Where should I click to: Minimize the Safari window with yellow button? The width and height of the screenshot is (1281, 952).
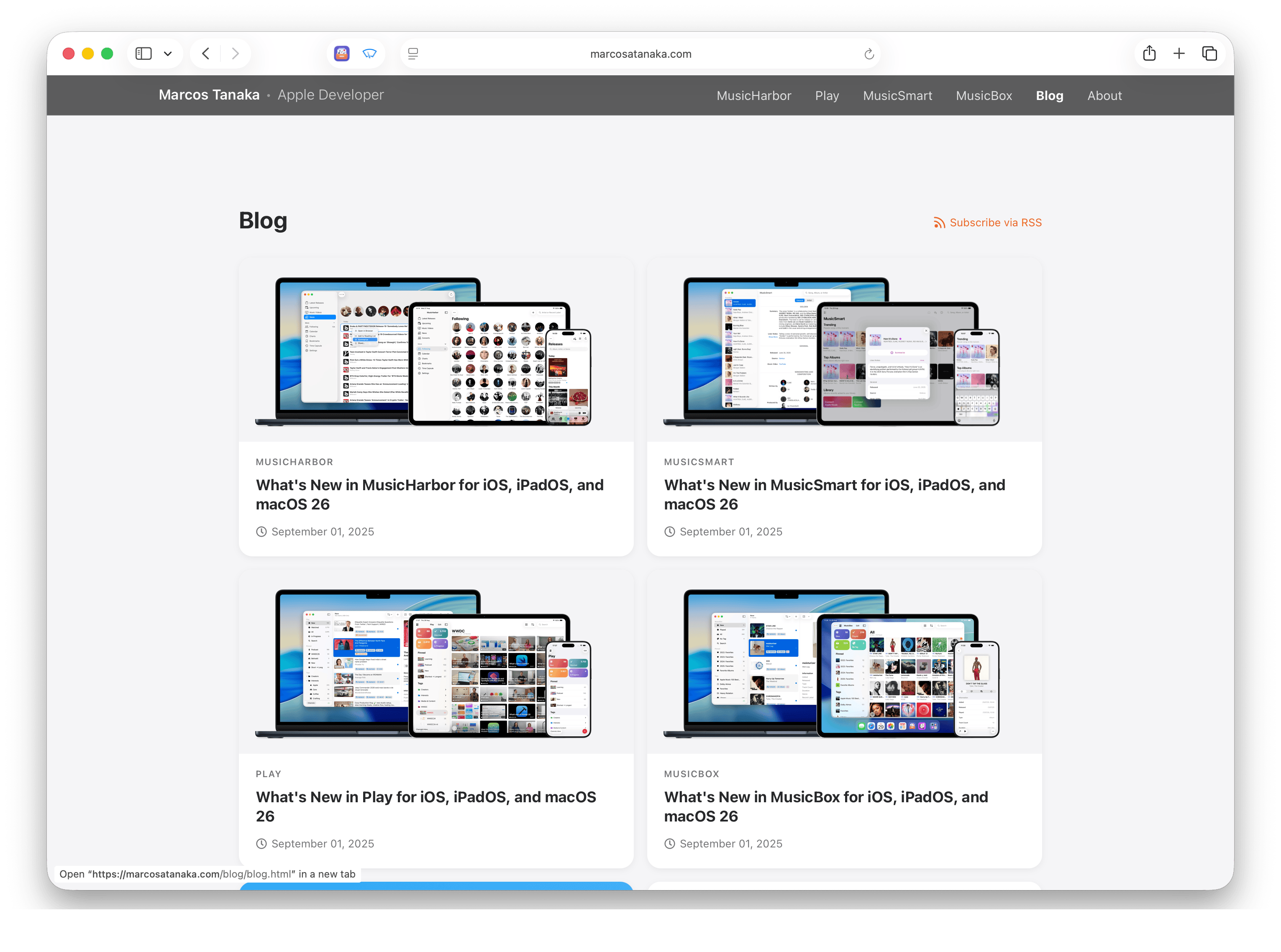tap(87, 54)
